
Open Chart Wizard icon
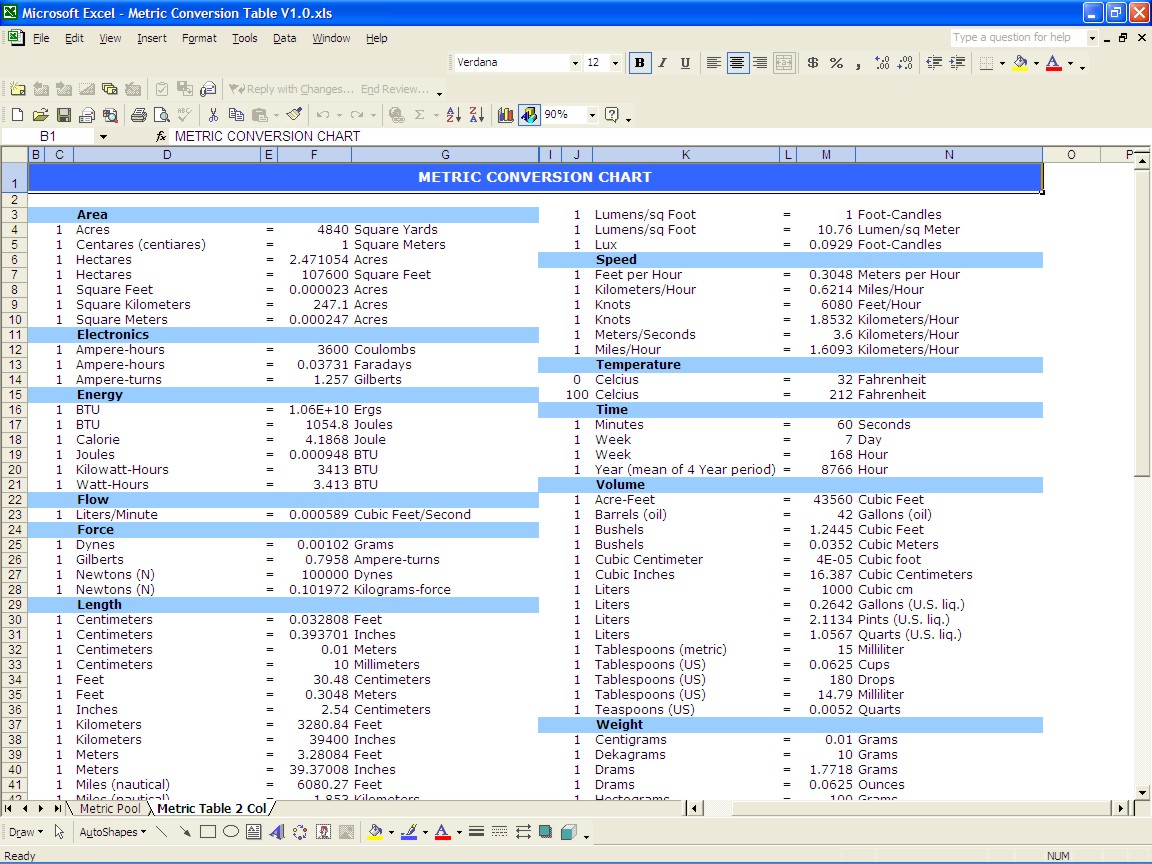click(505, 115)
